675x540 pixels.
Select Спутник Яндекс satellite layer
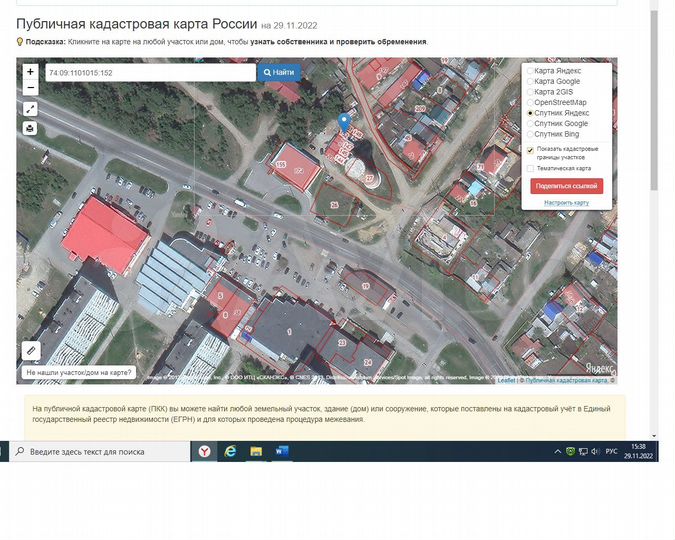(x=558, y=113)
